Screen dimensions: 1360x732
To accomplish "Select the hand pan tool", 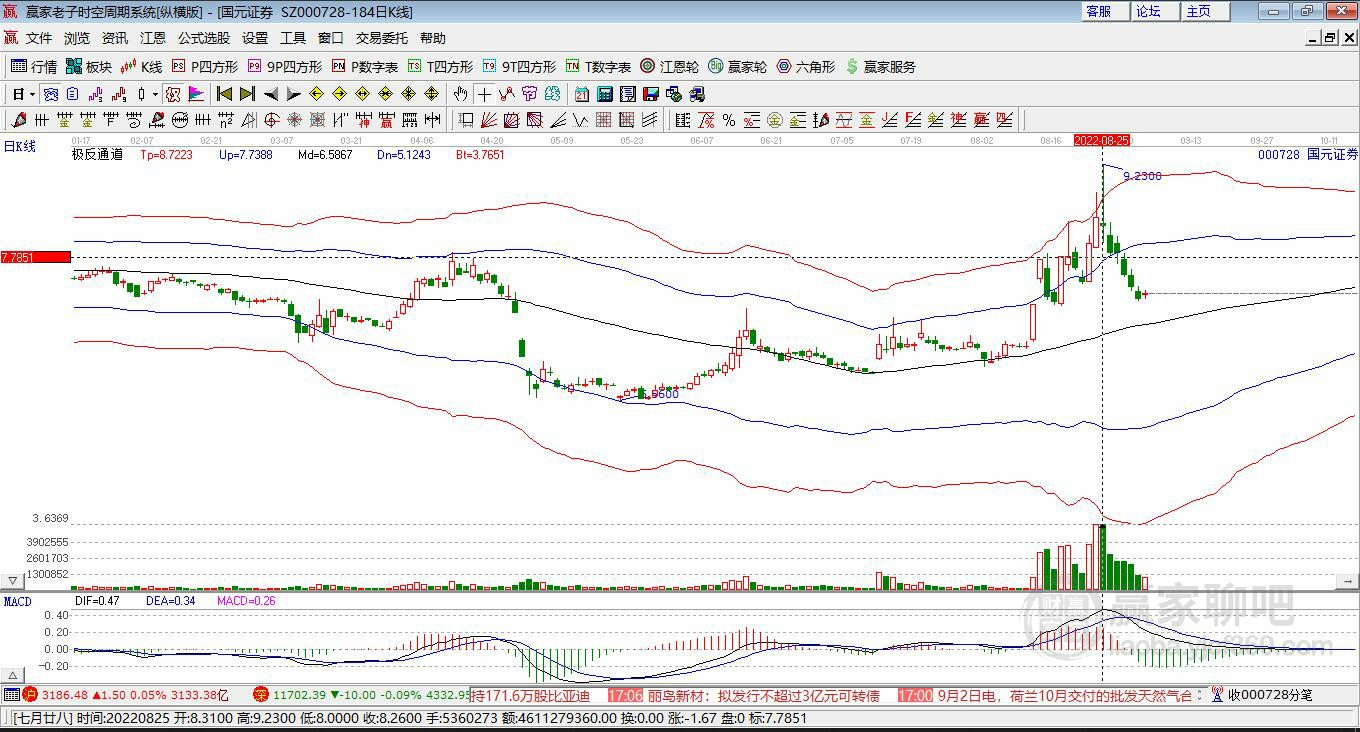I will [x=460, y=94].
